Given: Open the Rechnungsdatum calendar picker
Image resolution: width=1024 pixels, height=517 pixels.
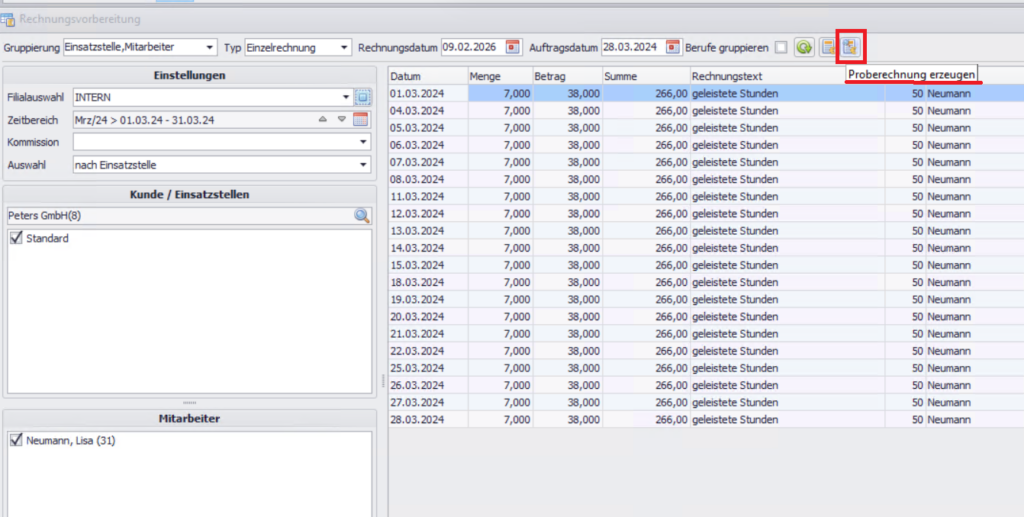Looking at the screenshot, I should pos(513,47).
